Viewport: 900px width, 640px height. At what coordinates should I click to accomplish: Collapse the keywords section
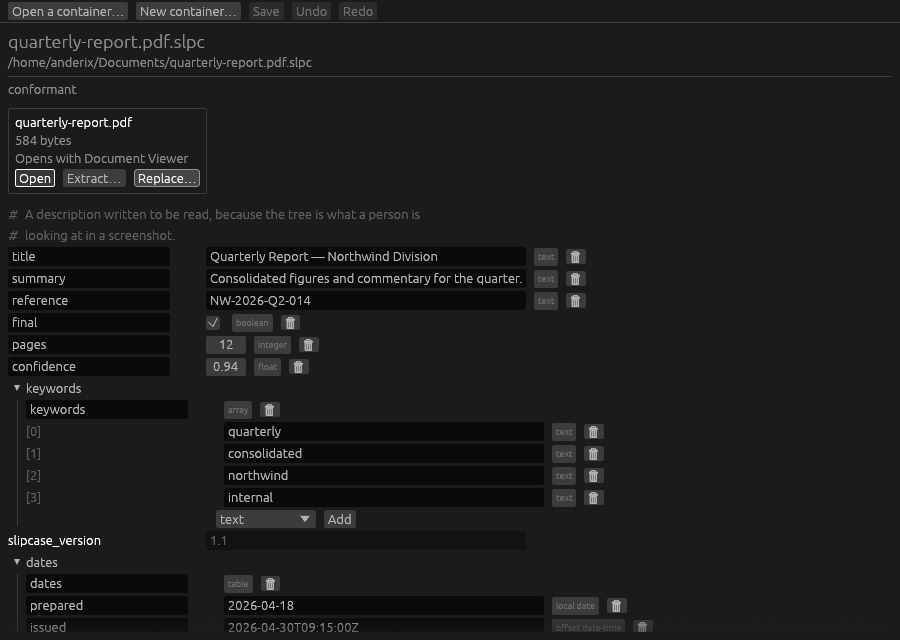tap(17, 389)
